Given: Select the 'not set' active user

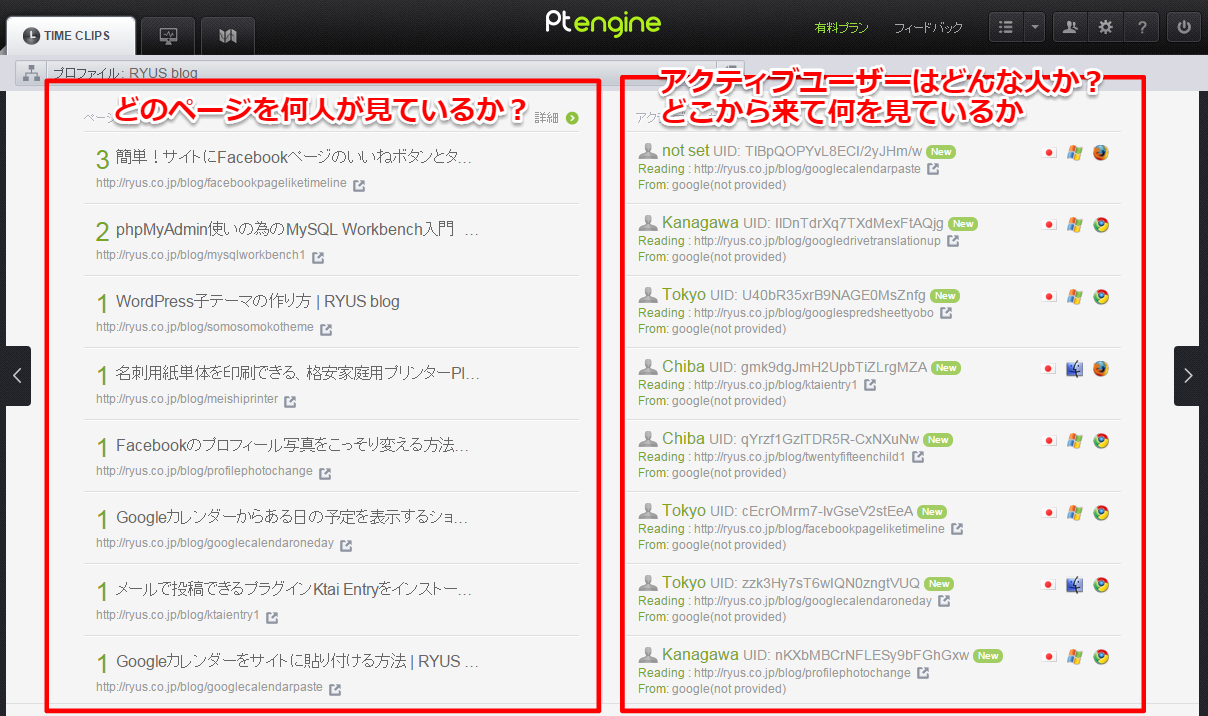Looking at the screenshot, I should [685, 151].
